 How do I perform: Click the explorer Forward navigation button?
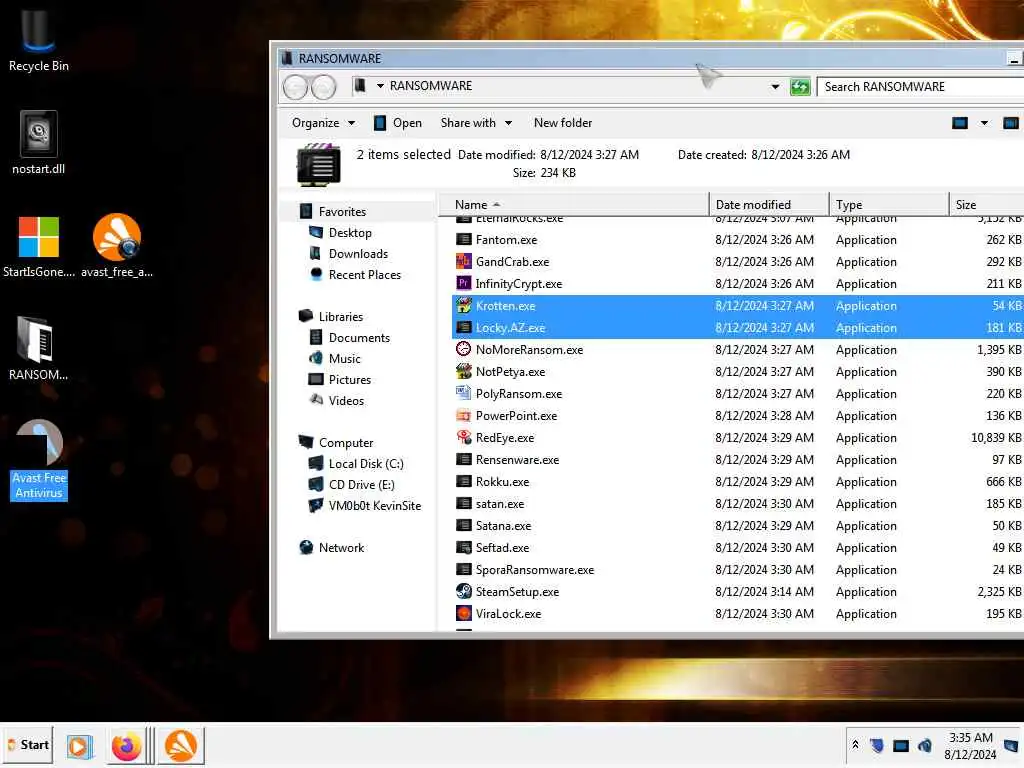(323, 86)
